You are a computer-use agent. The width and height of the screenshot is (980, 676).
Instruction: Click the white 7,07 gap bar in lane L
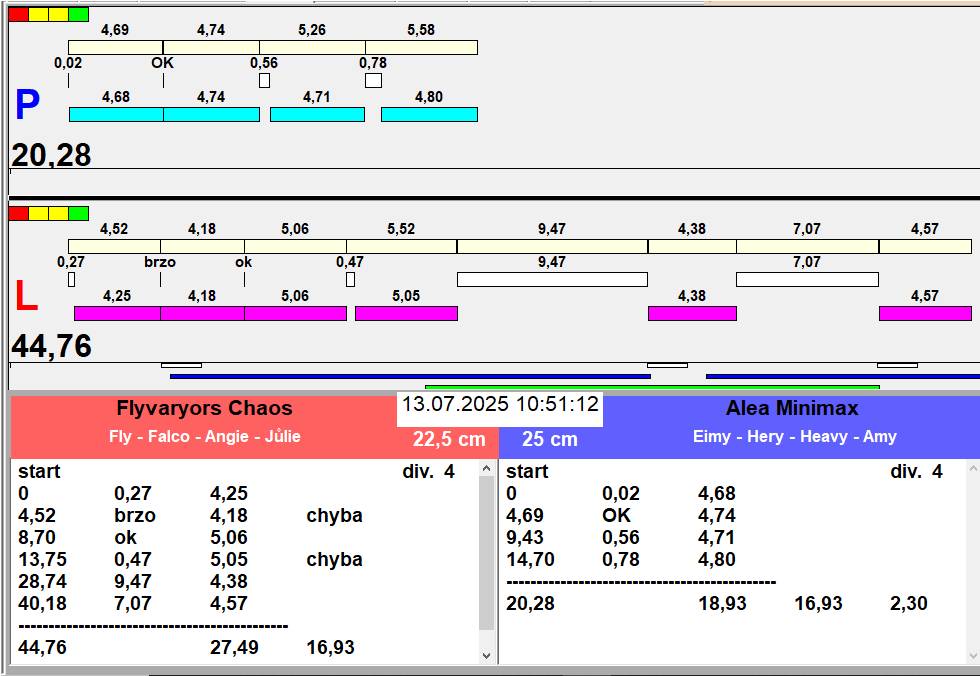808,279
